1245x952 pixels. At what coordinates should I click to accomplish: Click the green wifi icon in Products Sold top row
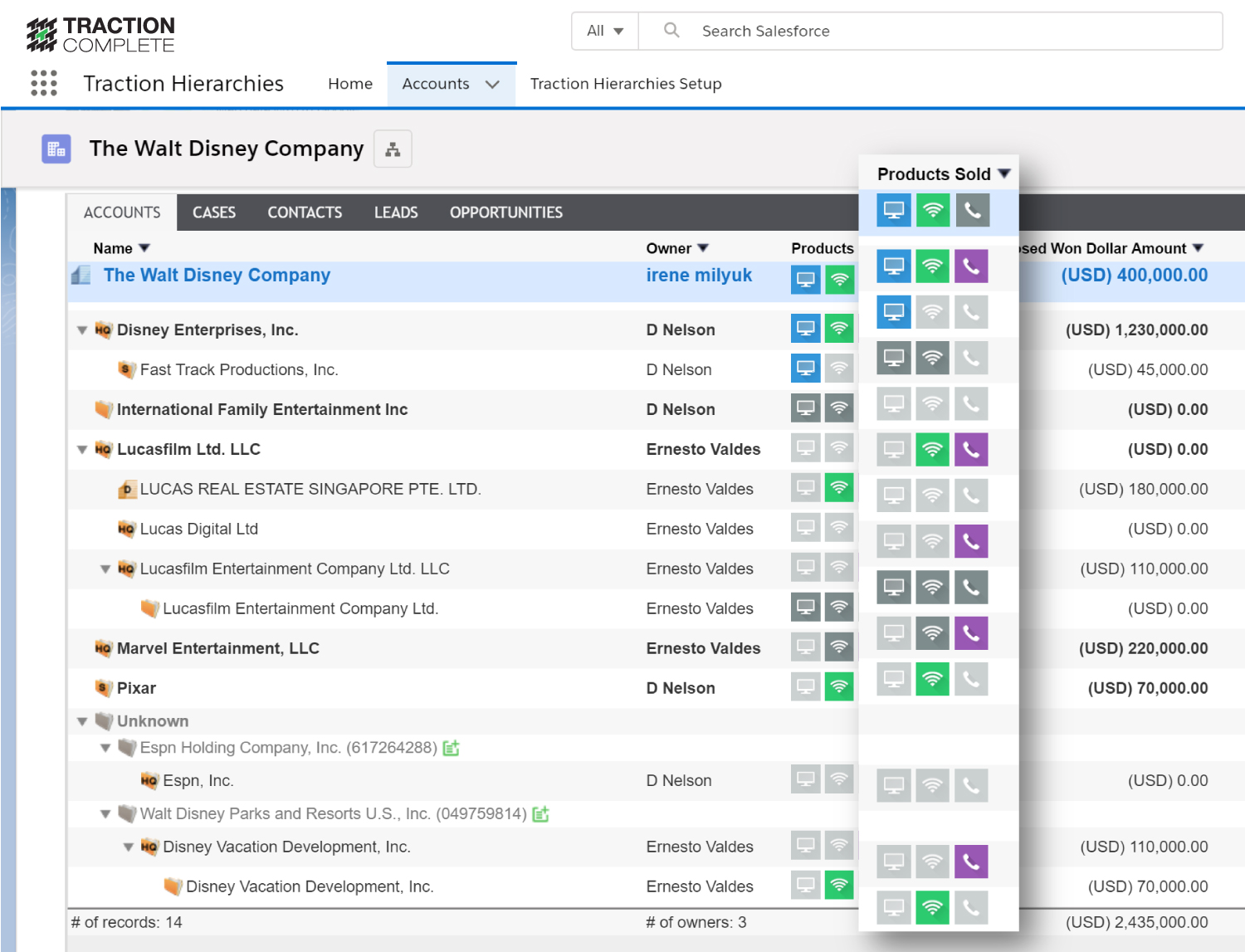coord(933,211)
